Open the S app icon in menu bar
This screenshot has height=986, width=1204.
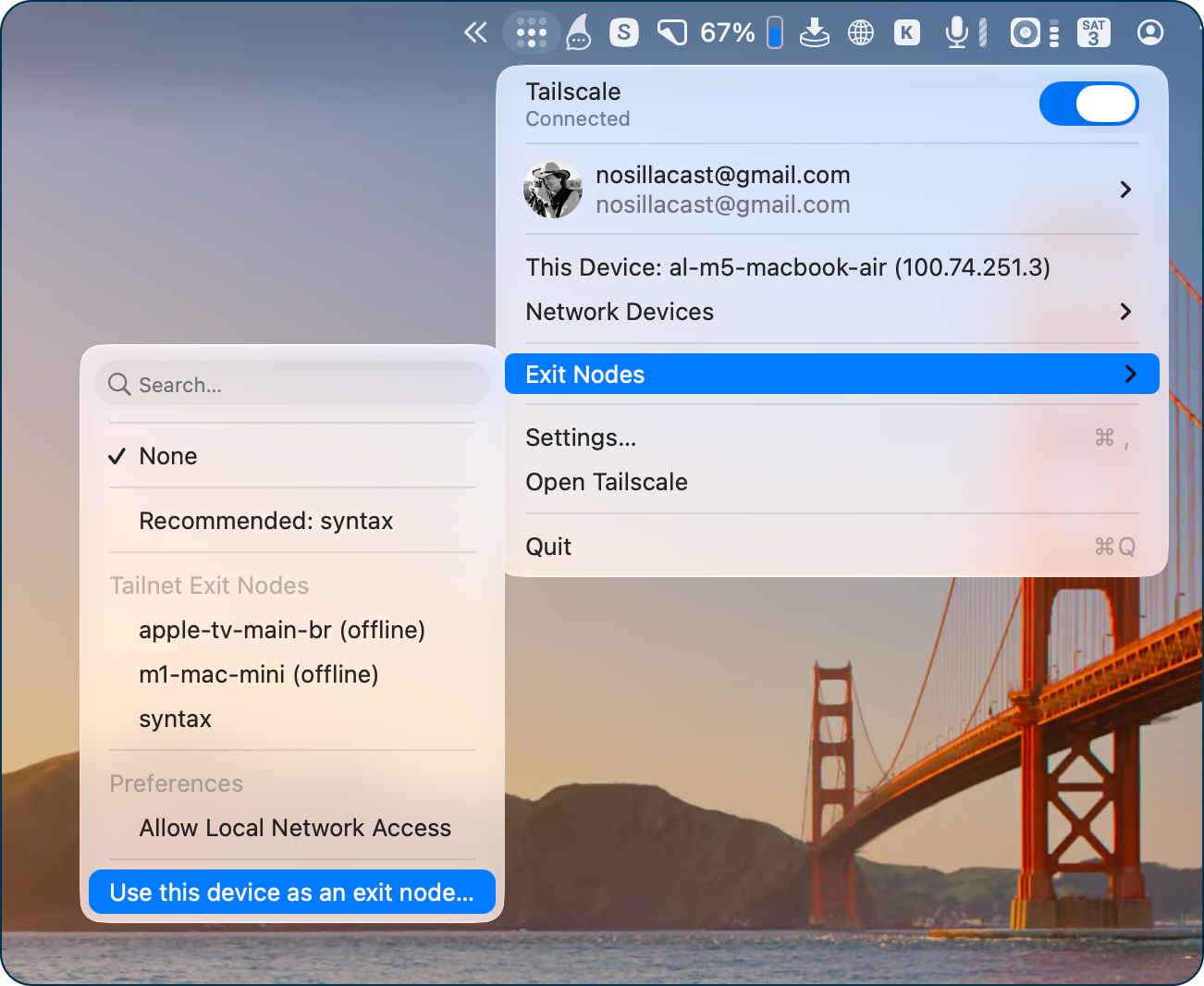pos(624,33)
